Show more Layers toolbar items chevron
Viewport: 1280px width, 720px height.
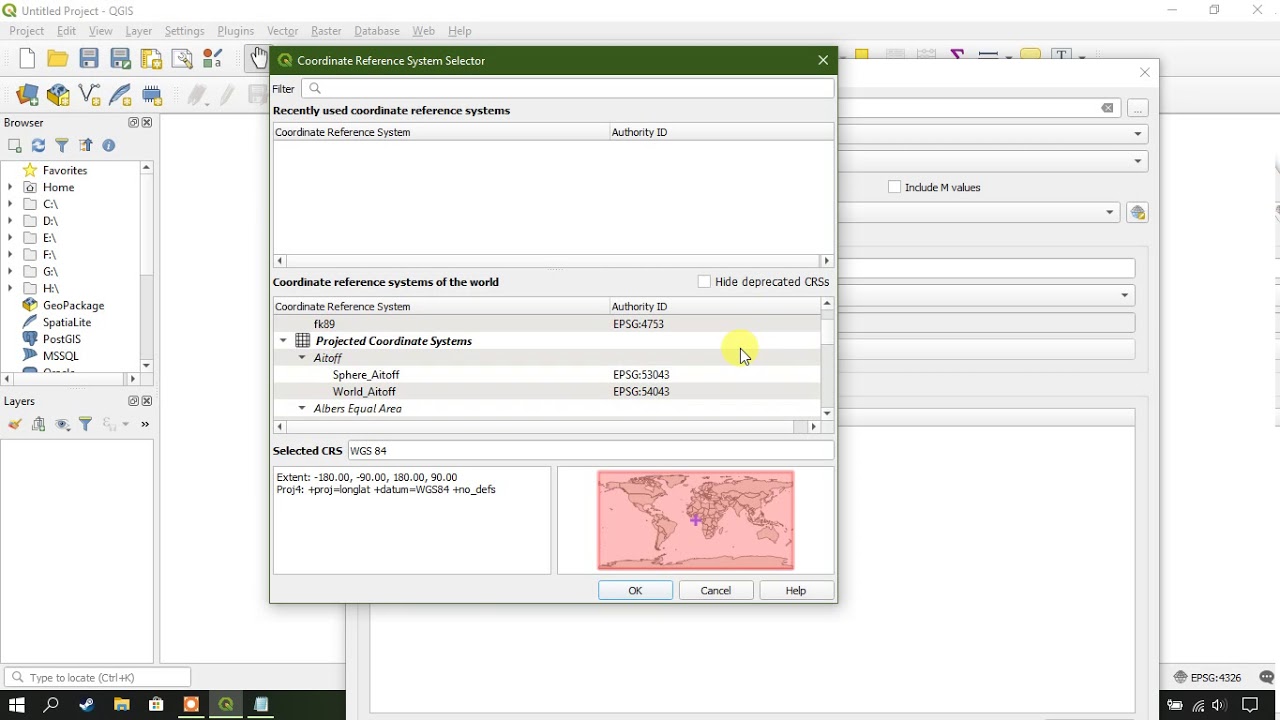146,425
